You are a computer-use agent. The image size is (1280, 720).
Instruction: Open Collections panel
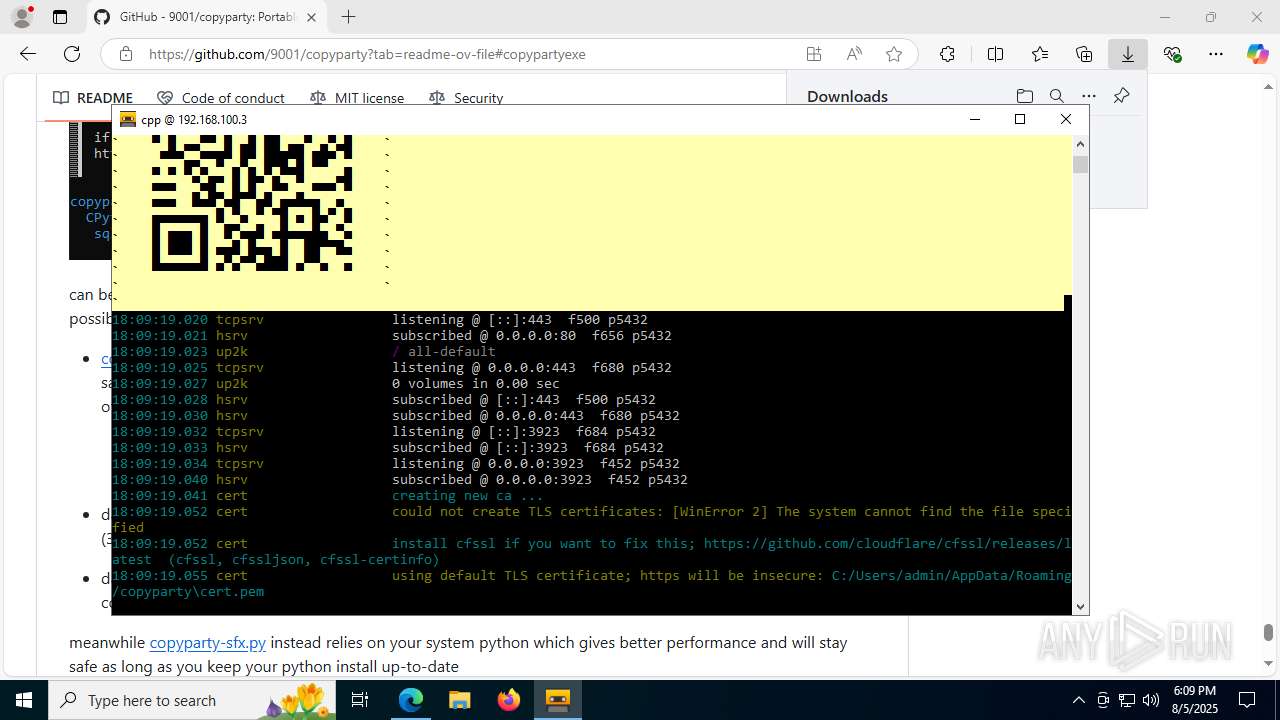click(1084, 54)
